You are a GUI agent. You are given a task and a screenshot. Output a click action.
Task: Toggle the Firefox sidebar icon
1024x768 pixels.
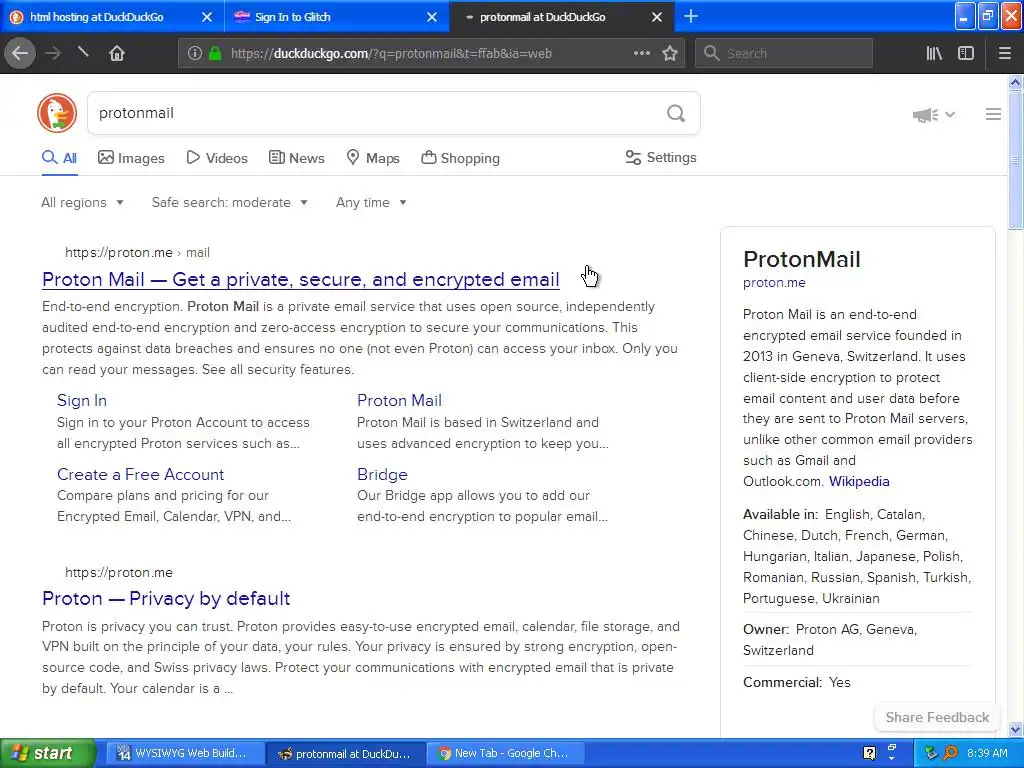coord(966,54)
